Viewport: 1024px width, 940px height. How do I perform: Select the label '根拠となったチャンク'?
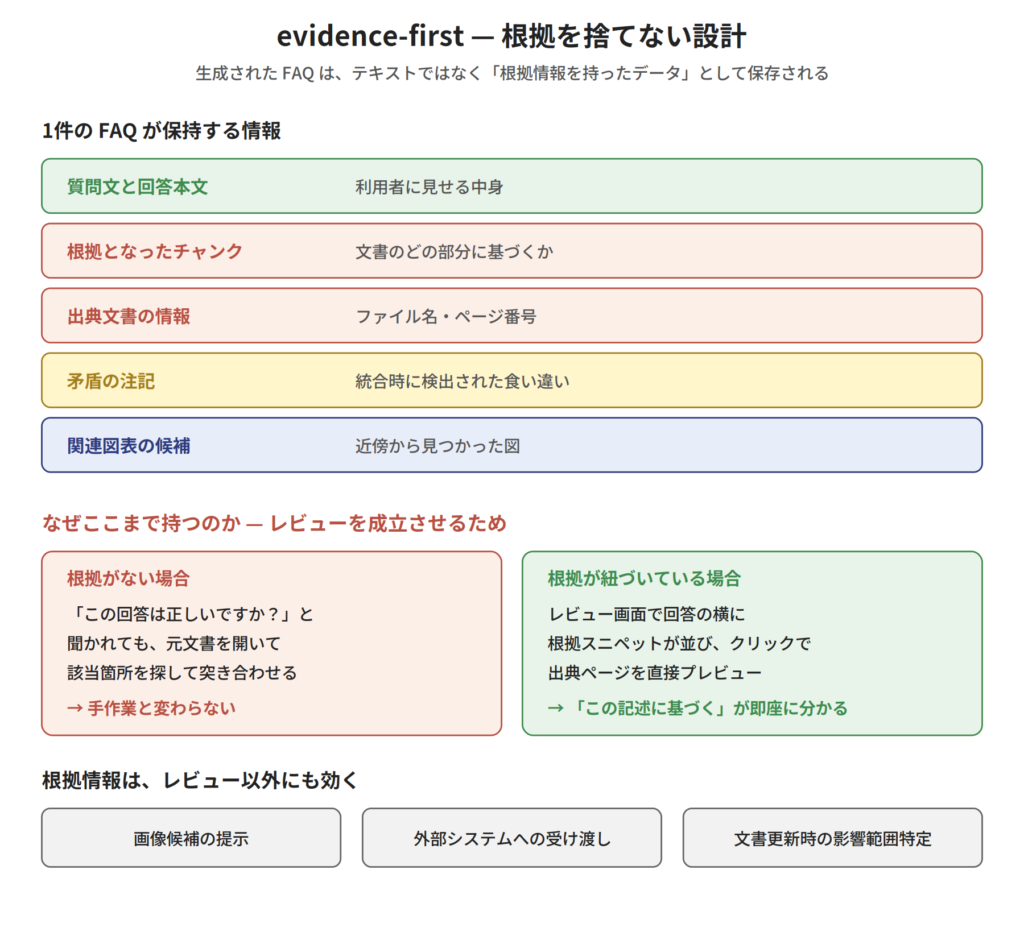[155, 251]
